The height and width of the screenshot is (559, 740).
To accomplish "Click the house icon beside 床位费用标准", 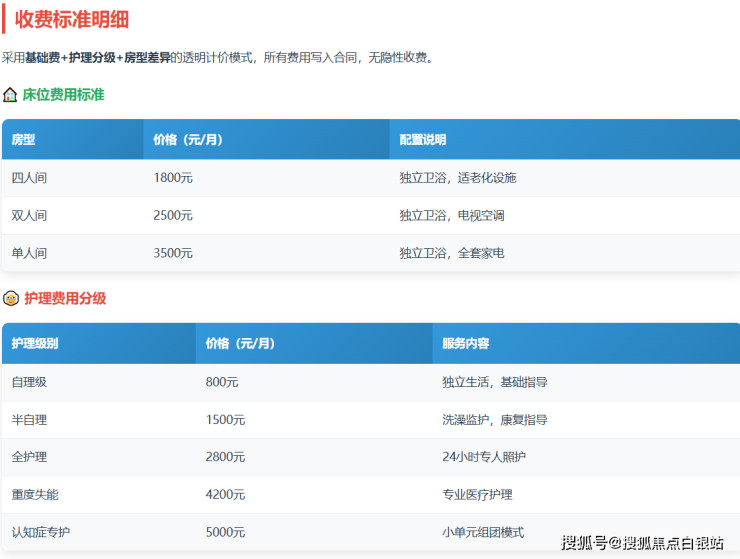I will point(10,95).
